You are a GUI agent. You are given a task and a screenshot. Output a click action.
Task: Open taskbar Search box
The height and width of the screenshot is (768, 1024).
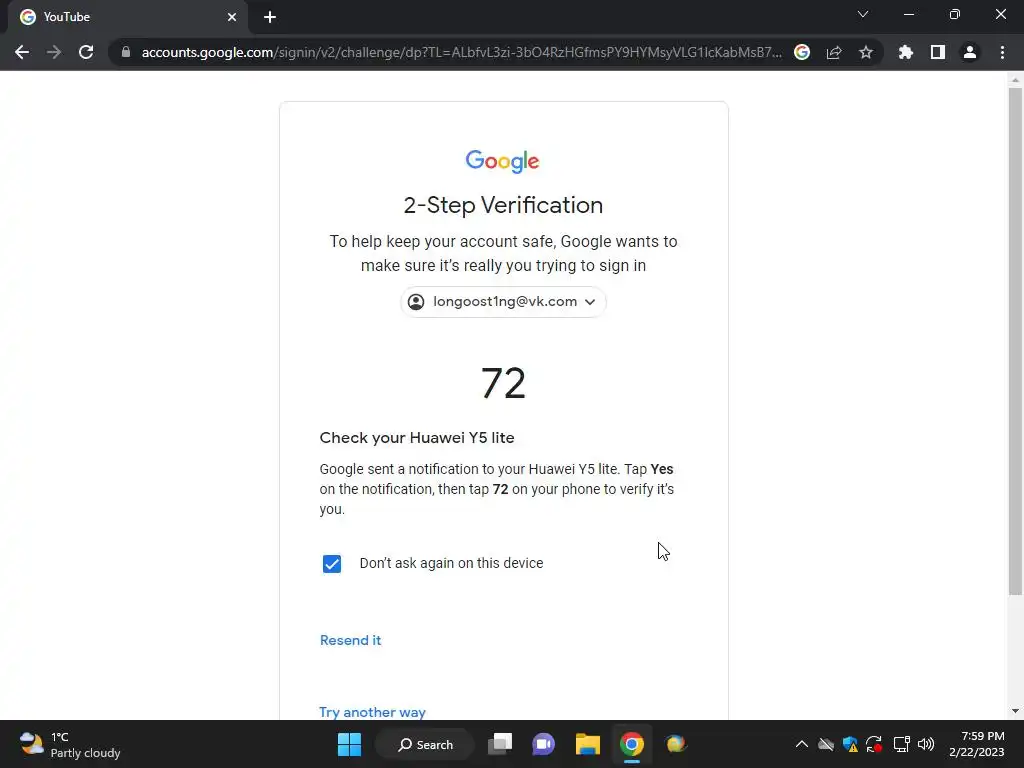(425, 744)
